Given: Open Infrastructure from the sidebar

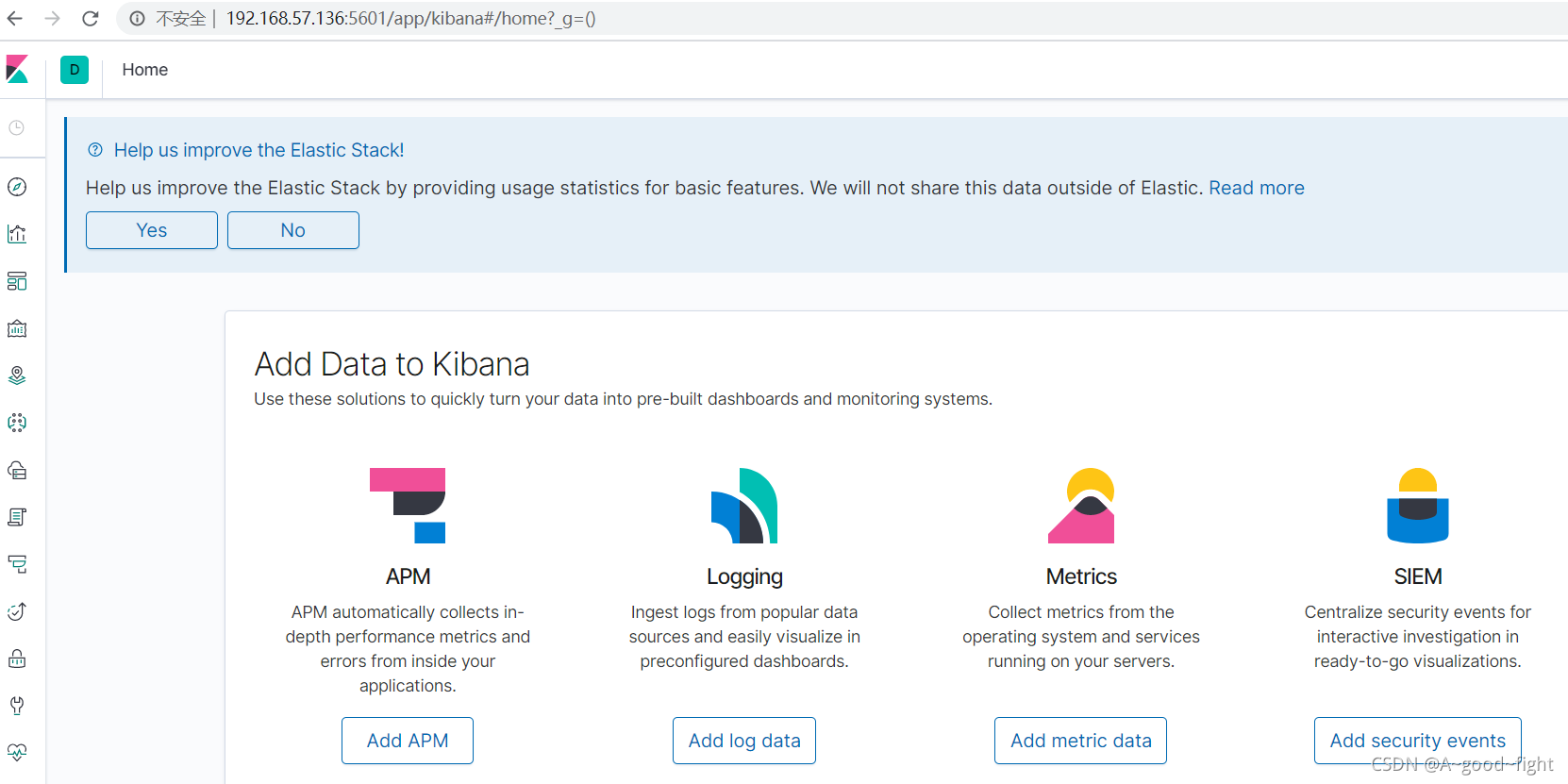Looking at the screenshot, I should (x=17, y=470).
